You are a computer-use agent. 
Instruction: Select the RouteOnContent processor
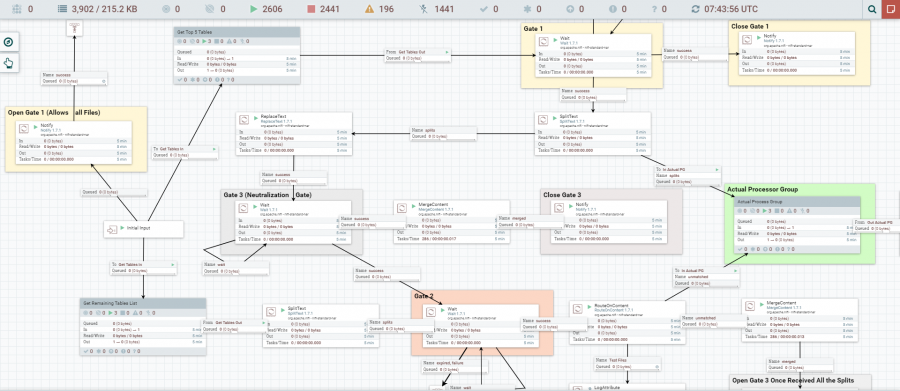tap(627, 322)
